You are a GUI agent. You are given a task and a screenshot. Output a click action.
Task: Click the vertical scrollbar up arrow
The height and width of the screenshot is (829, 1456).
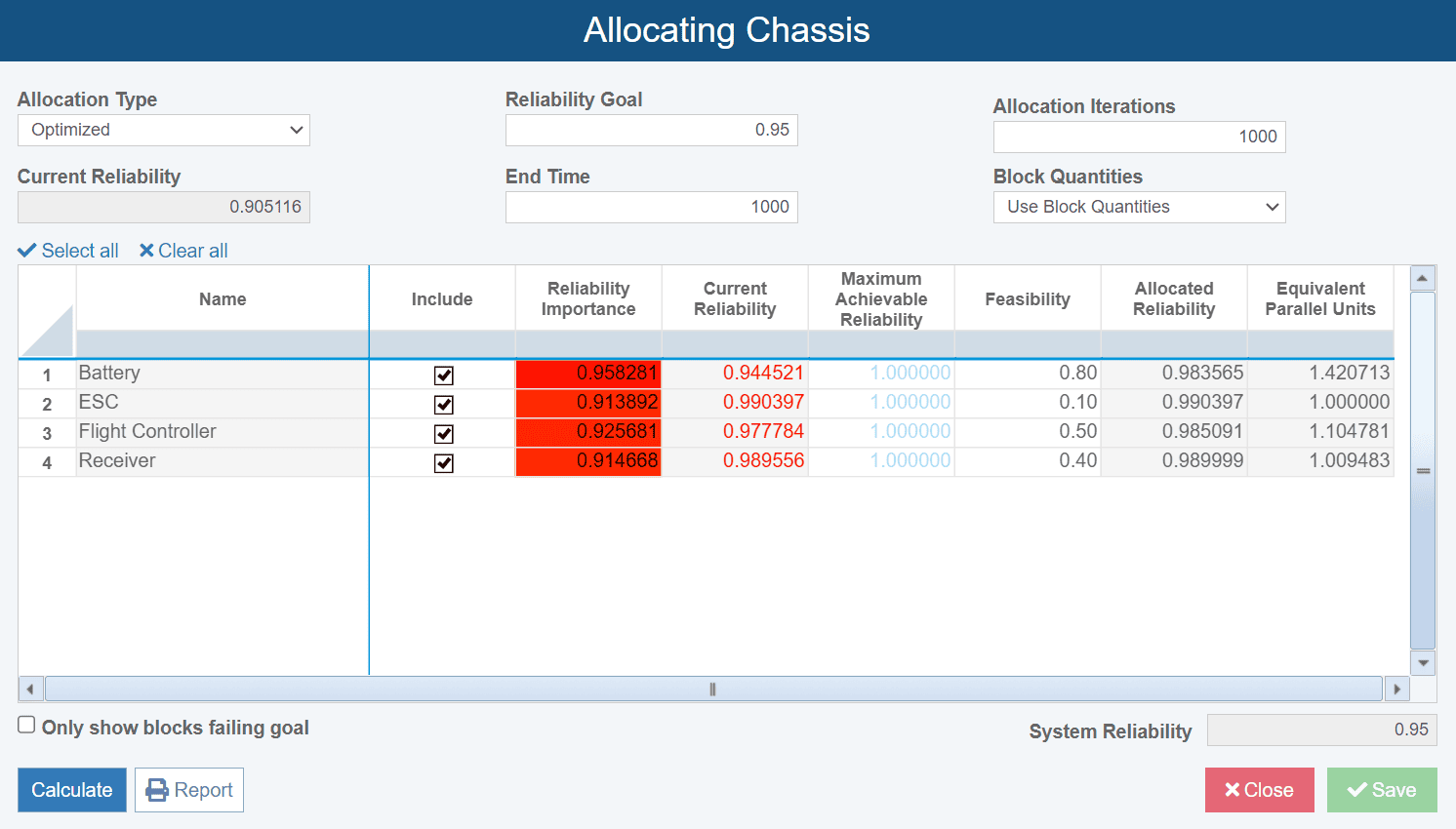1423,278
